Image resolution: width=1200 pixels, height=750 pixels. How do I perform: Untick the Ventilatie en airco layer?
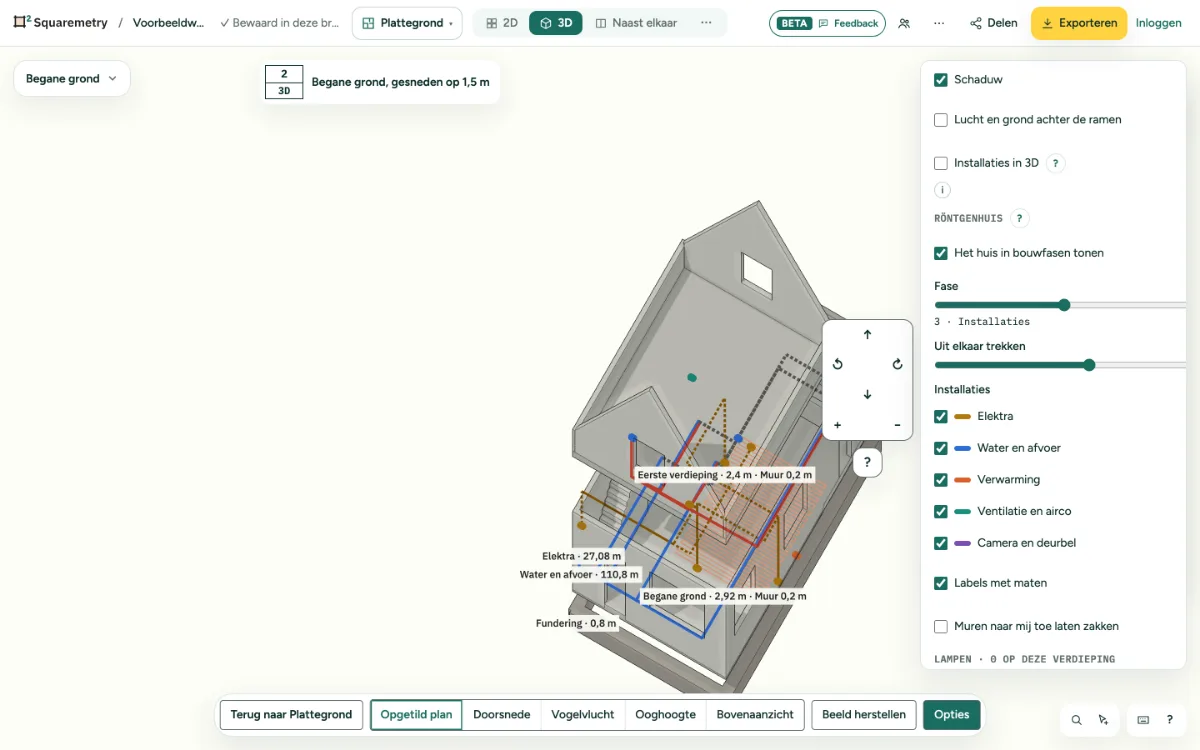pos(941,511)
